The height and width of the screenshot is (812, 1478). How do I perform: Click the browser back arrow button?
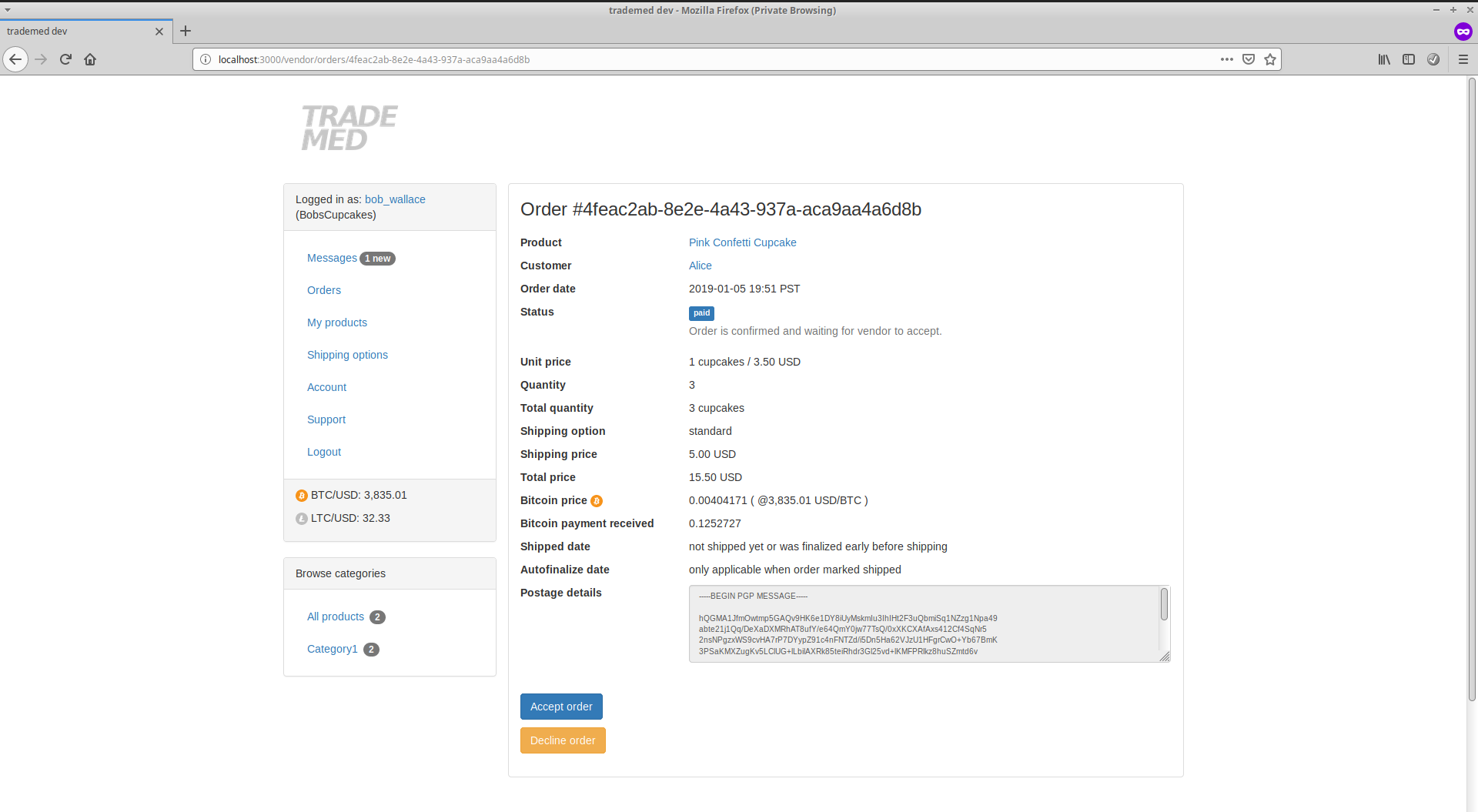15,59
